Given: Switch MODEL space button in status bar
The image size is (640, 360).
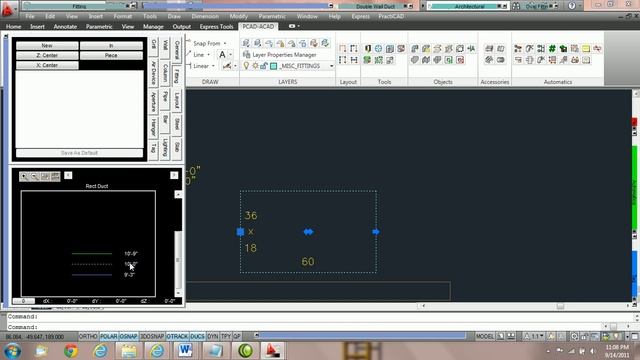Looking at the screenshot, I should (484, 336).
